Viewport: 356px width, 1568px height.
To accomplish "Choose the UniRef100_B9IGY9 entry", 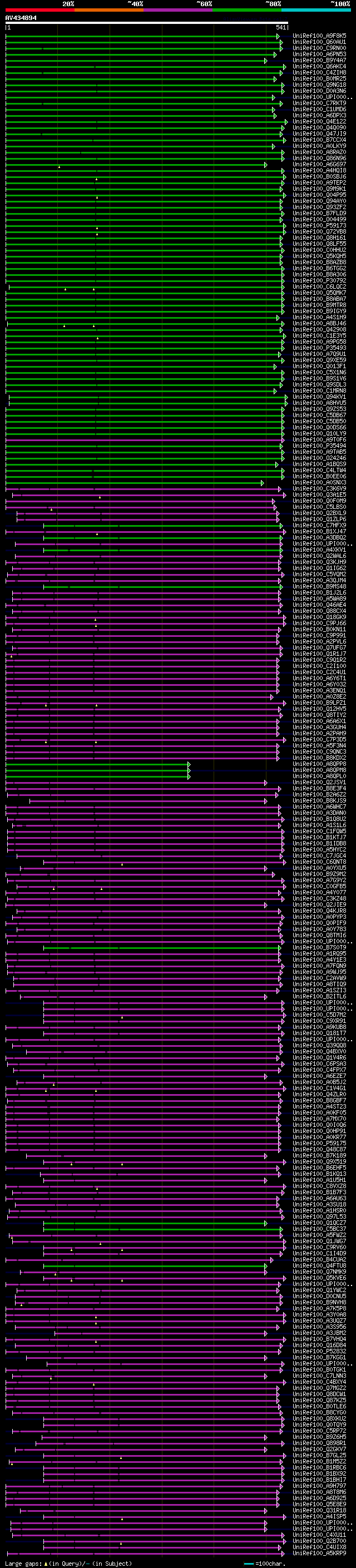I will (319, 311).
